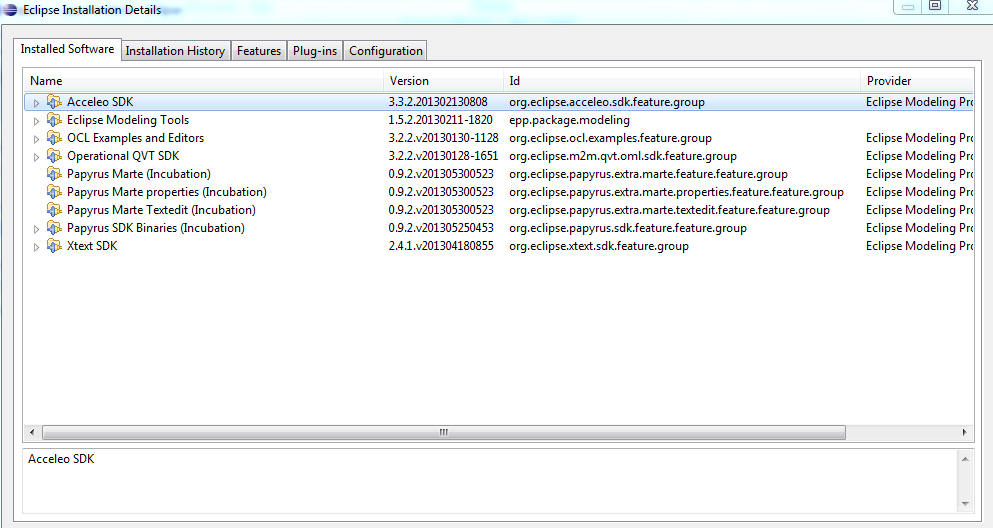Viewport: 993px width, 528px height.
Task: Click the Papyrus Marte Textedit feature icon
Action: tap(54, 210)
